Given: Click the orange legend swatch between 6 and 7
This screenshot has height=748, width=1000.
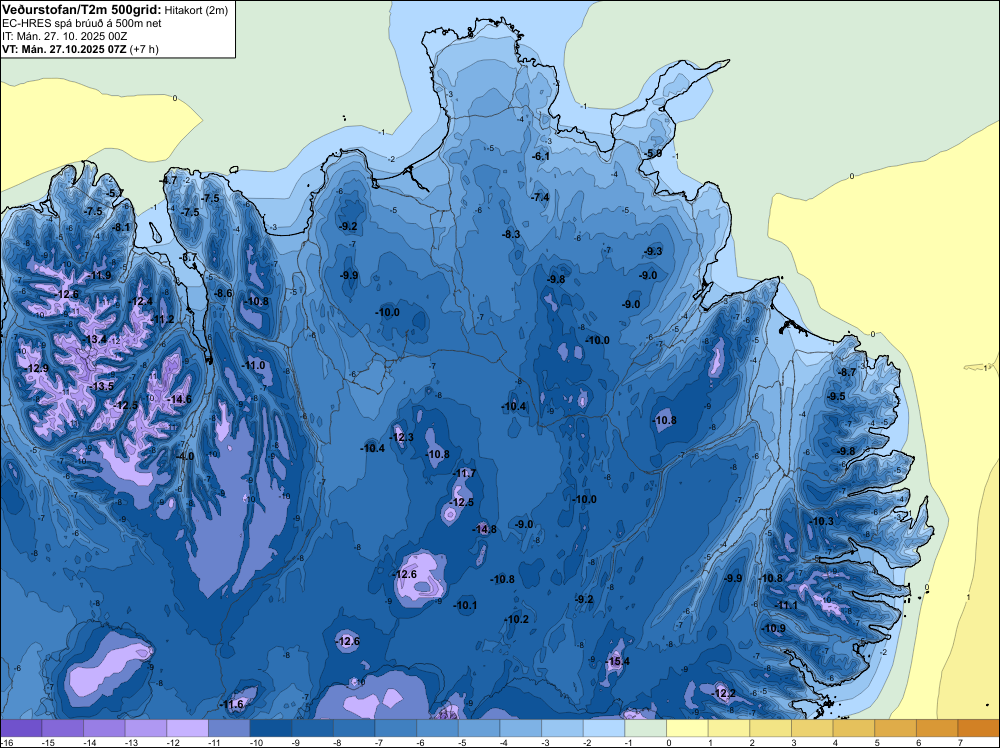Looking at the screenshot, I should point(937,728).
